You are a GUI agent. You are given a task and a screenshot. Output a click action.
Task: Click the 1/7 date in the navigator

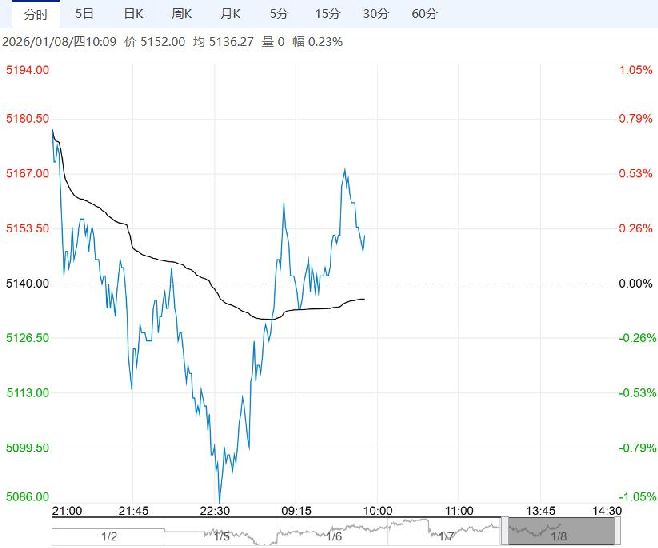click(x=445, y=536)
